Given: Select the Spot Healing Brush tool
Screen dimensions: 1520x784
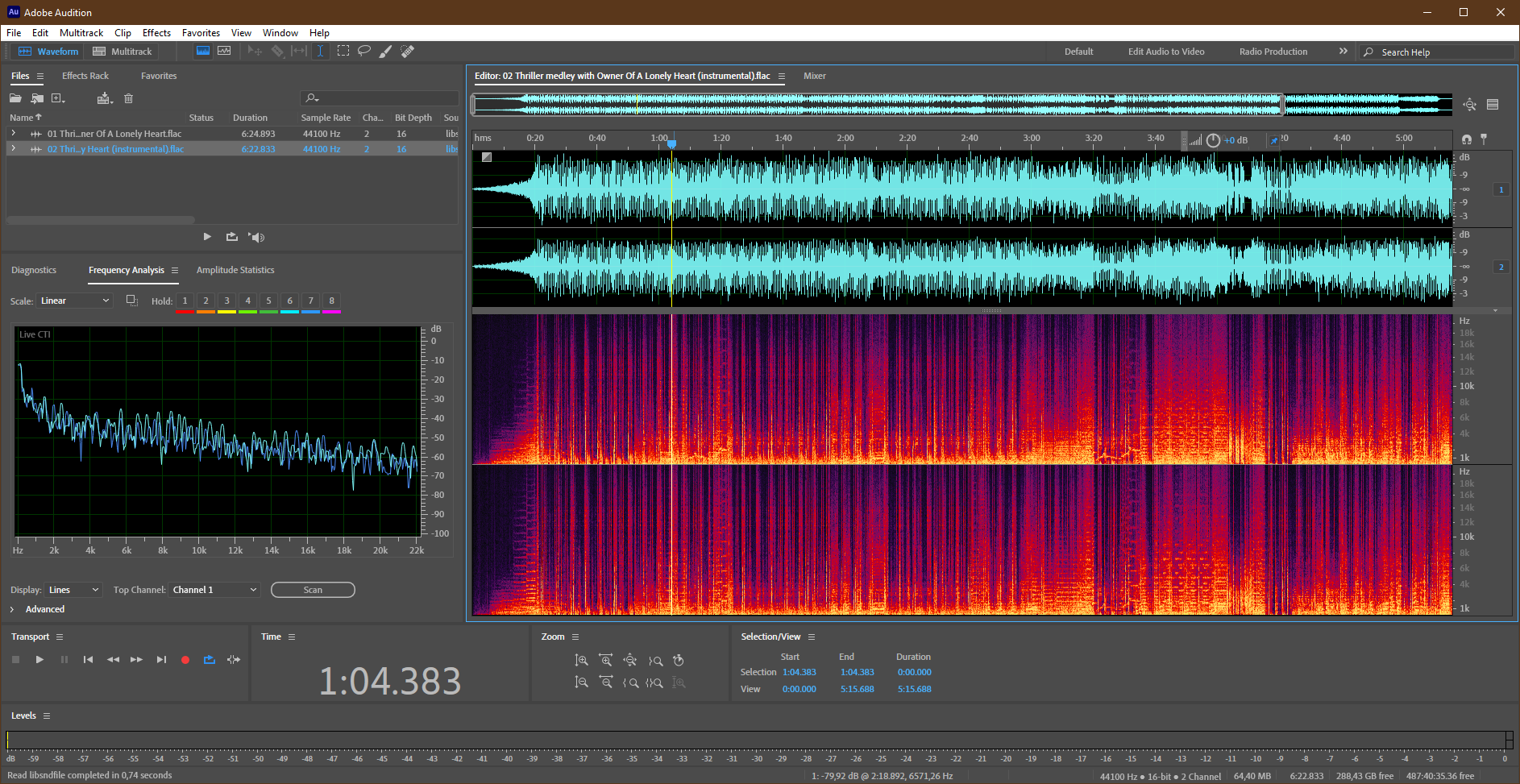Looking at the screenshot, I should (x=408, y=51).
